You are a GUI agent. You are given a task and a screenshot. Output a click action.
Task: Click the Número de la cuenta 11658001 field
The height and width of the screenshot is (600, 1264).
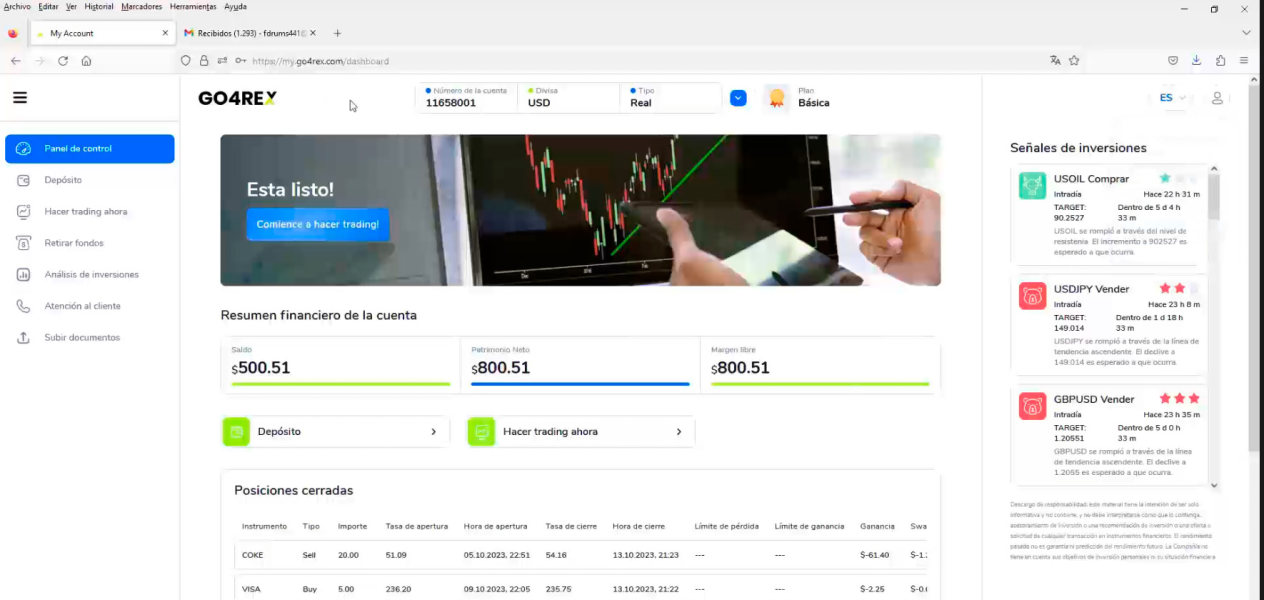point(466,97)
